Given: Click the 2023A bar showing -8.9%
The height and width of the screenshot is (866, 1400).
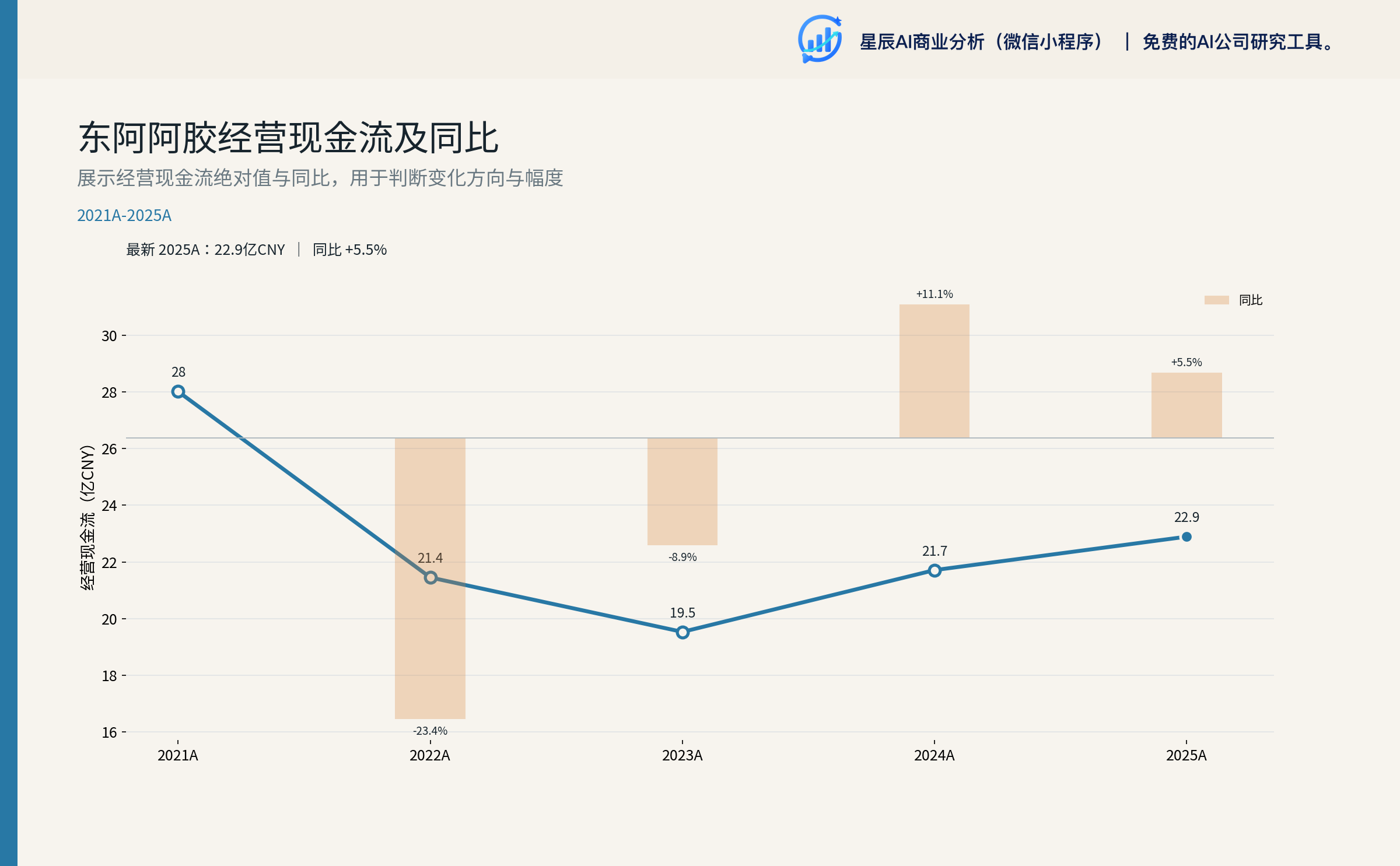Looking at the screenshot, I should (x=682, y=492).
